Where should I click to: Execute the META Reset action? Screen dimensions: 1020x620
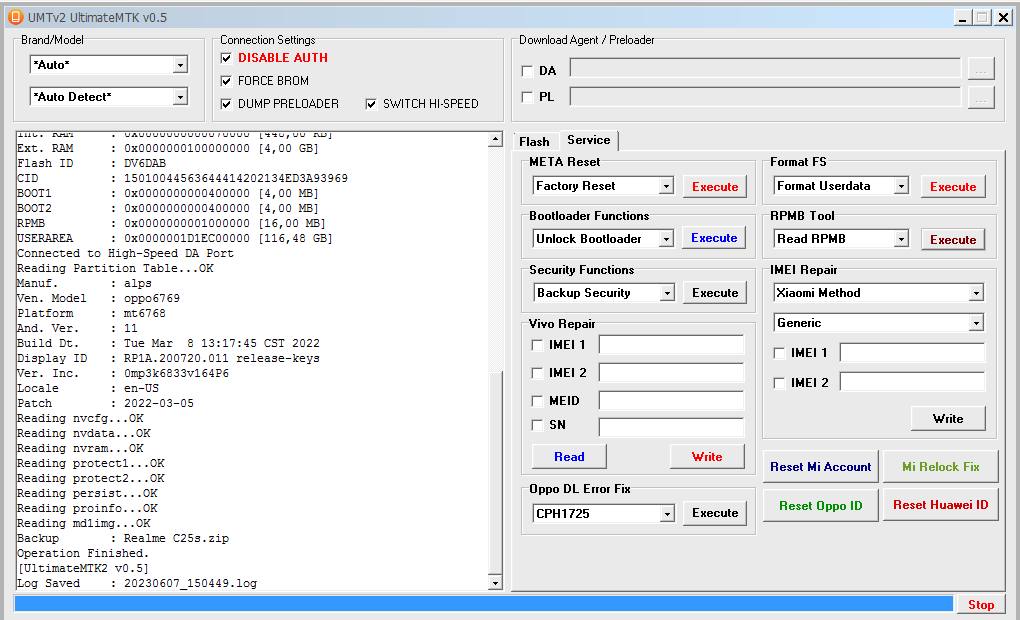pyautogui.click(x=715, y=187)
